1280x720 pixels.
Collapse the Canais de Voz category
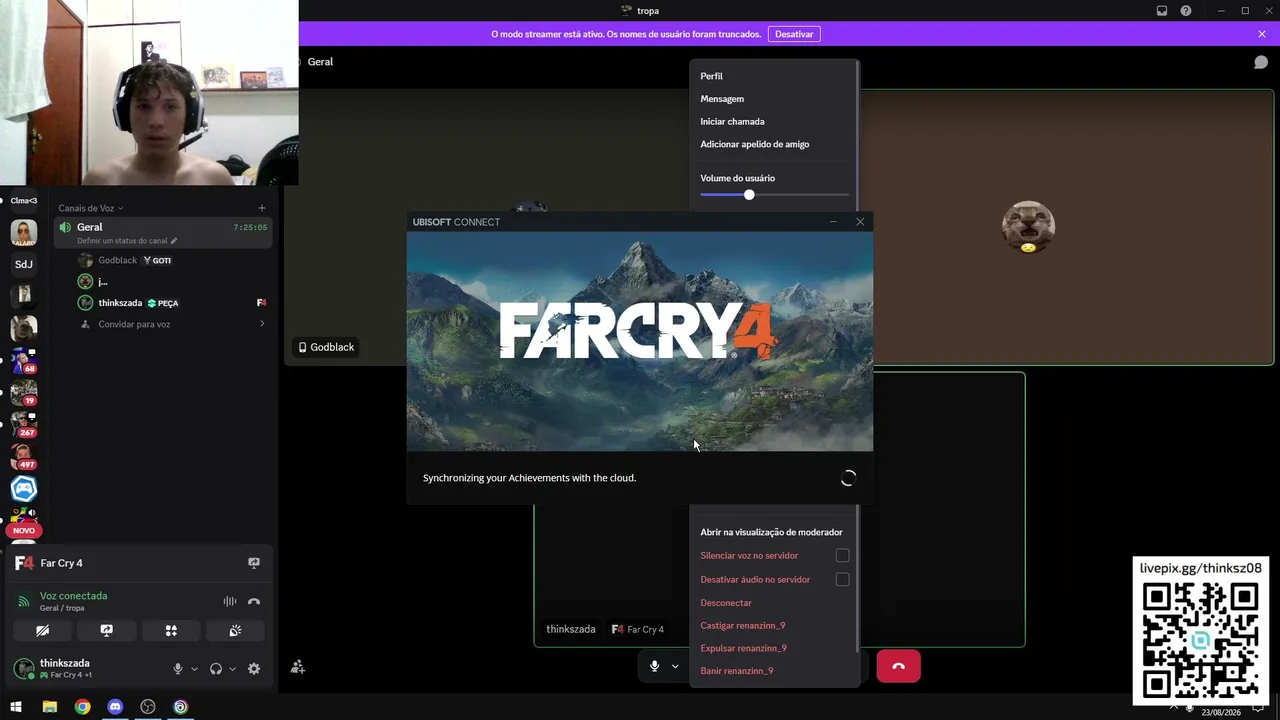(x=91, y=208)
